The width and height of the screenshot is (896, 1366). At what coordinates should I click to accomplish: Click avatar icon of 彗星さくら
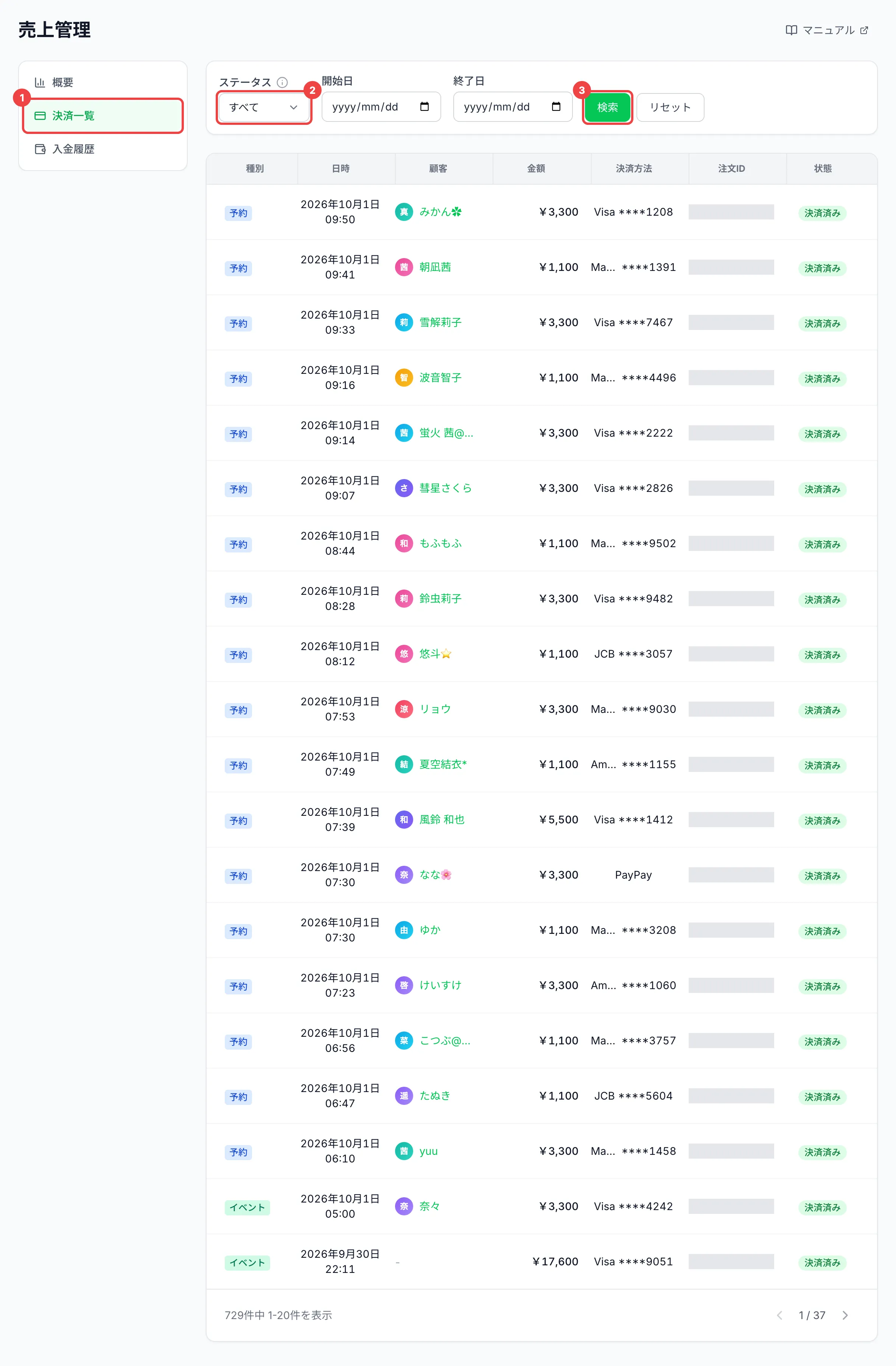pyautogui.click(x=404, y=489)
